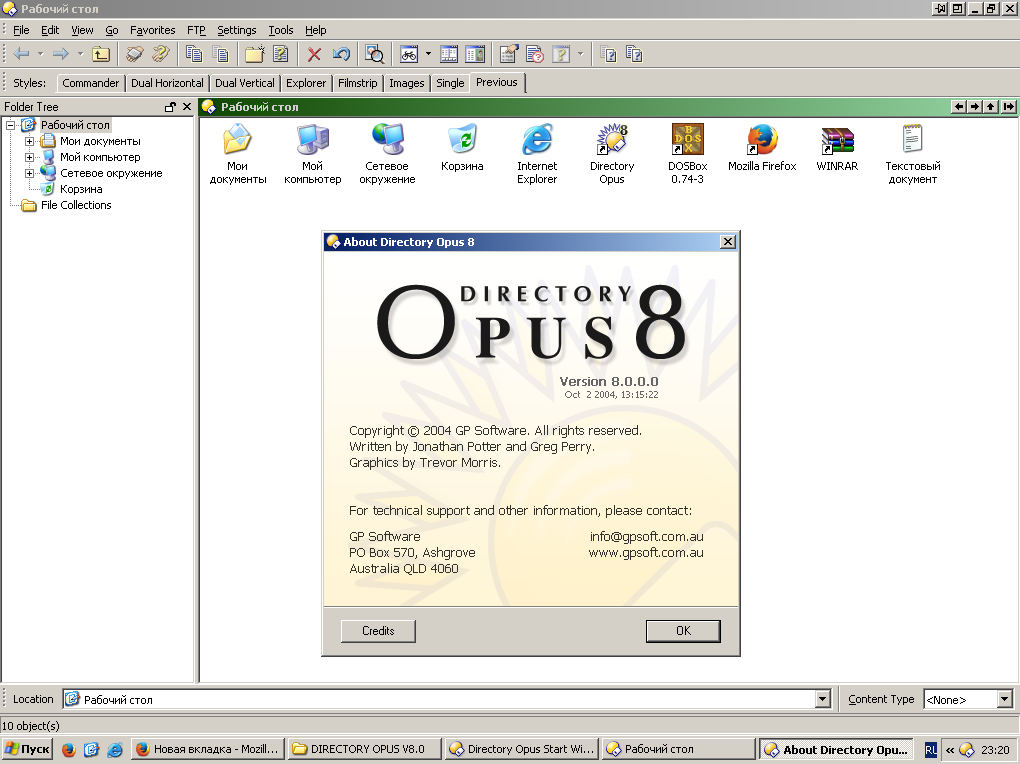Float the Folder Tree panel using its lock icon
The image size is (1020, 764).
click(x=170, y=107)
